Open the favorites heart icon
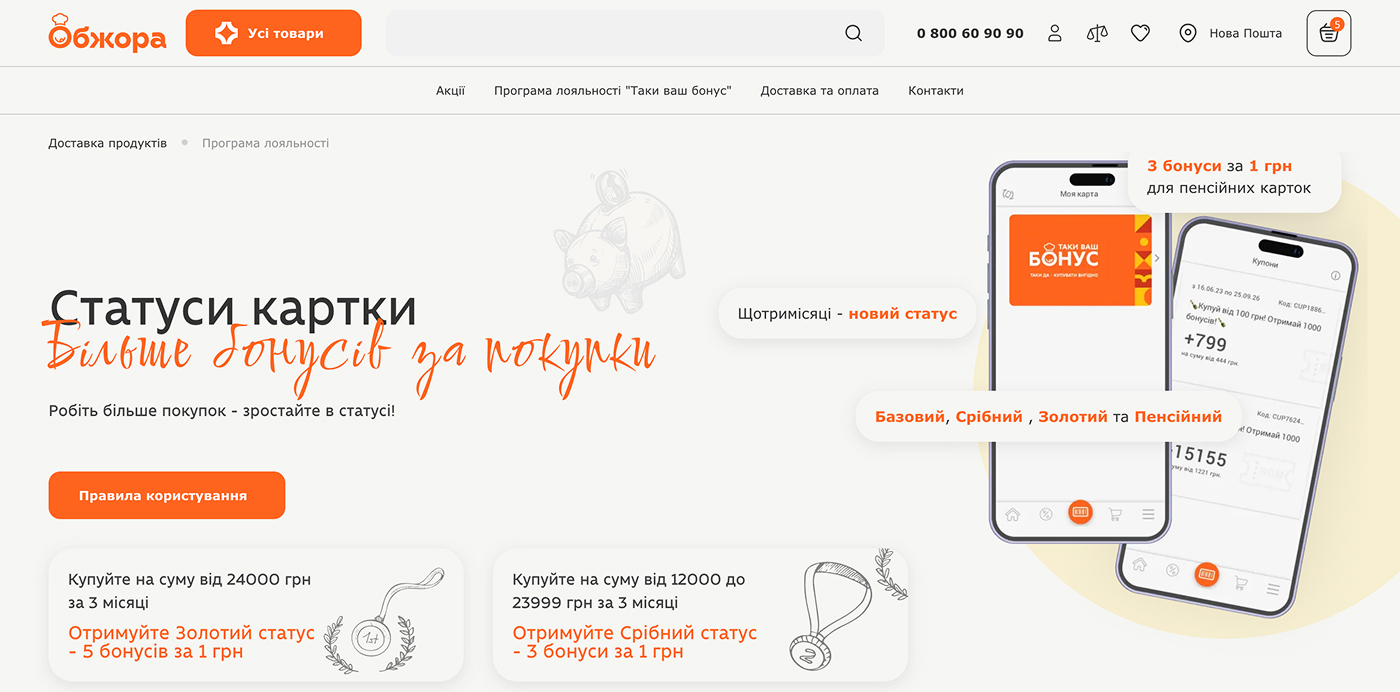 point(1140,33)
